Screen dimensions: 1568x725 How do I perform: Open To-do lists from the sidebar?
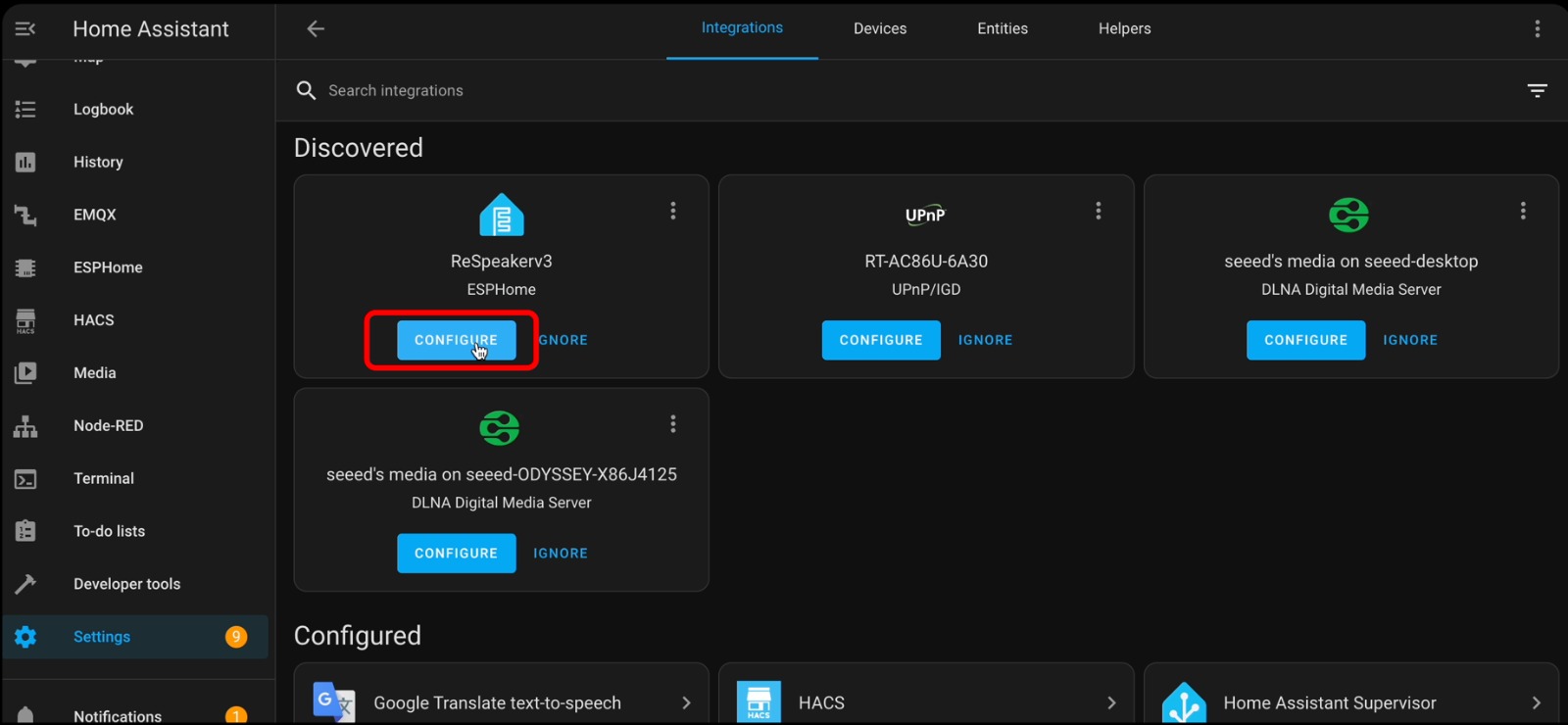point(135,532)
